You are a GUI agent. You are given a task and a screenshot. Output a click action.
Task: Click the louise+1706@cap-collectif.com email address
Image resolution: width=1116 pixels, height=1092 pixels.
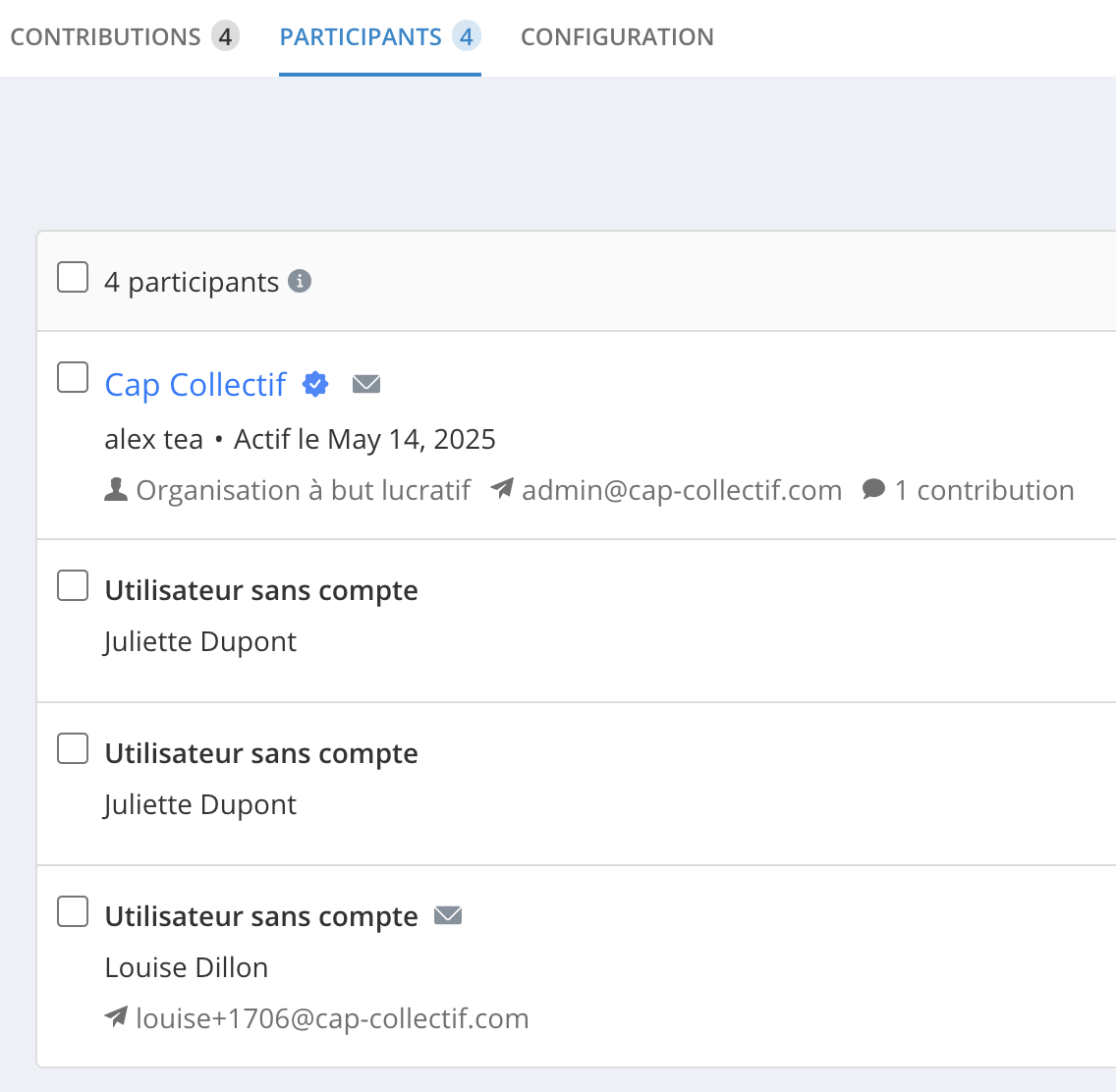tap(332, 1018)
